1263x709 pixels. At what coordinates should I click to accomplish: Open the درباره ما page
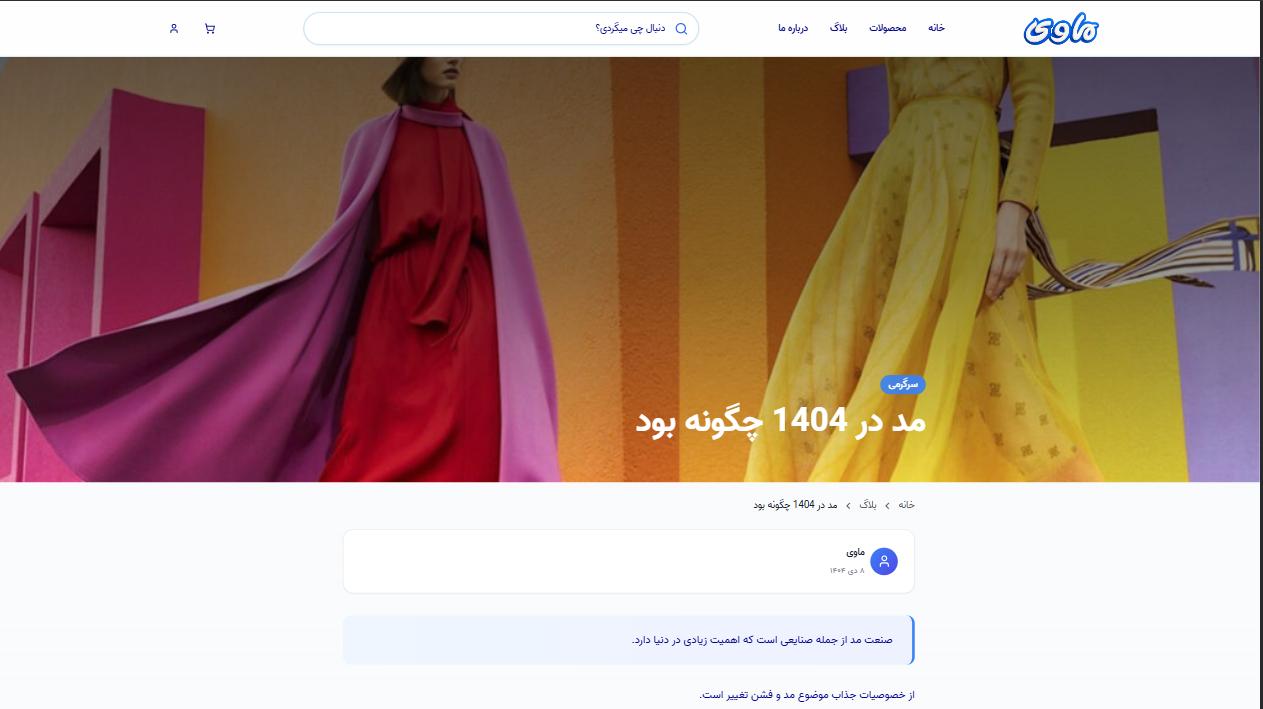[x=793, y=28]
